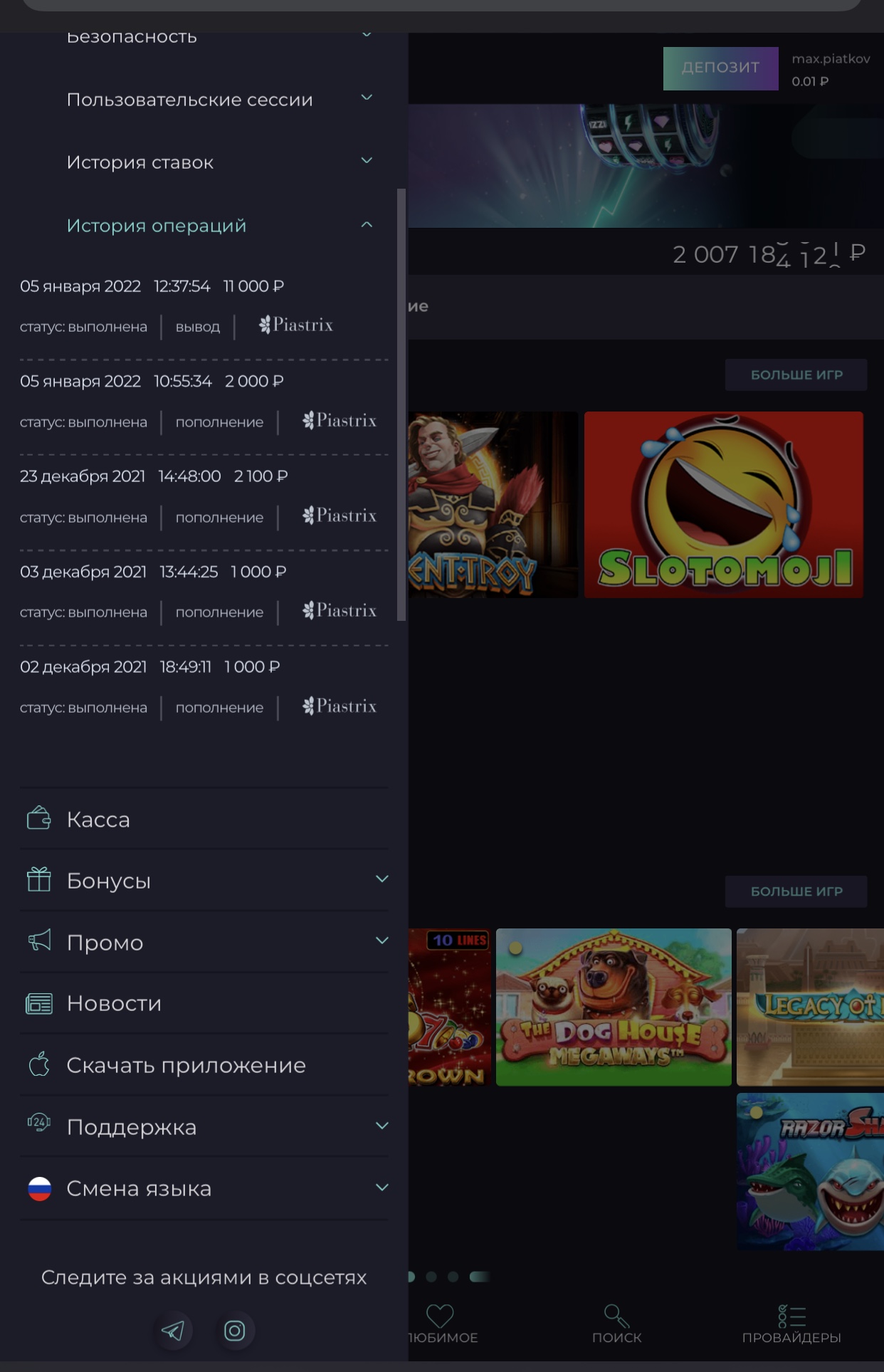The image size is (884, 1372).
Task: Click the 24 support headset icon
Action: (39, 1123)
